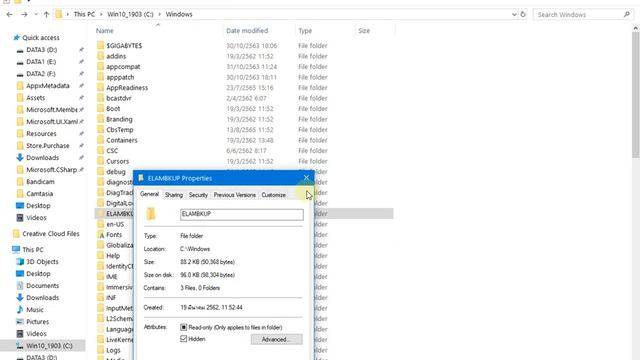Edit the ELAMBKUP folder name field
Screen dimensions: 640x360
[242, 214]
